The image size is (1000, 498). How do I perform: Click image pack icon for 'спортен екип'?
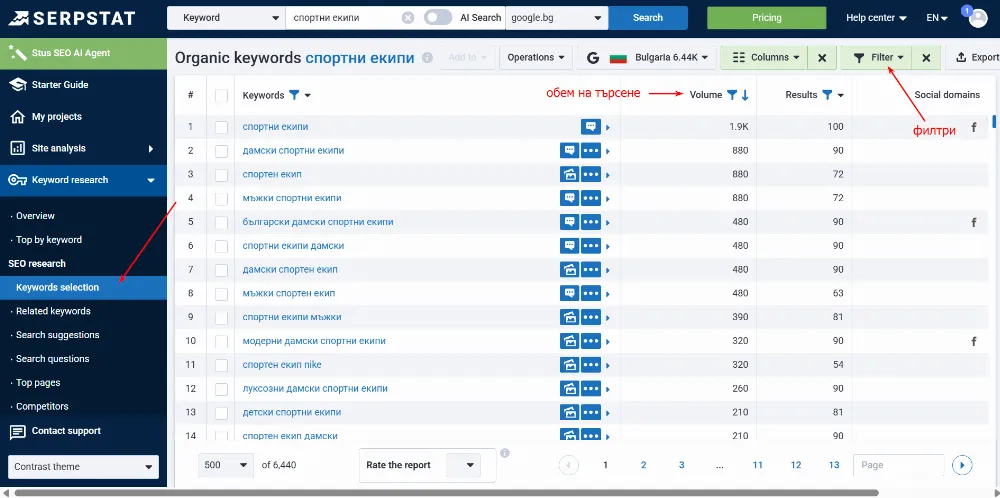coord(570,175)
